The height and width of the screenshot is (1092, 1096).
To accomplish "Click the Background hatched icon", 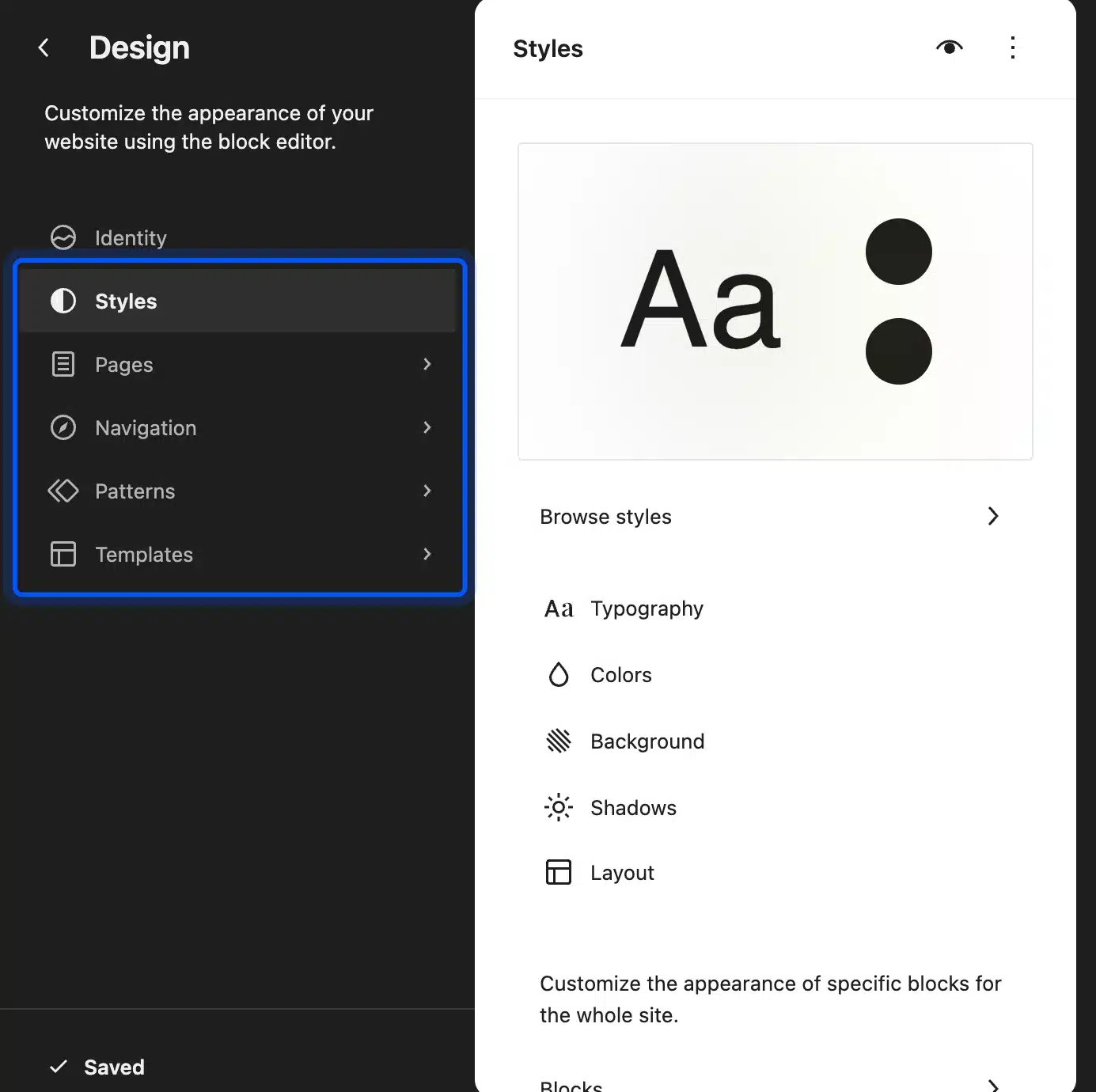I will (559, 741).
